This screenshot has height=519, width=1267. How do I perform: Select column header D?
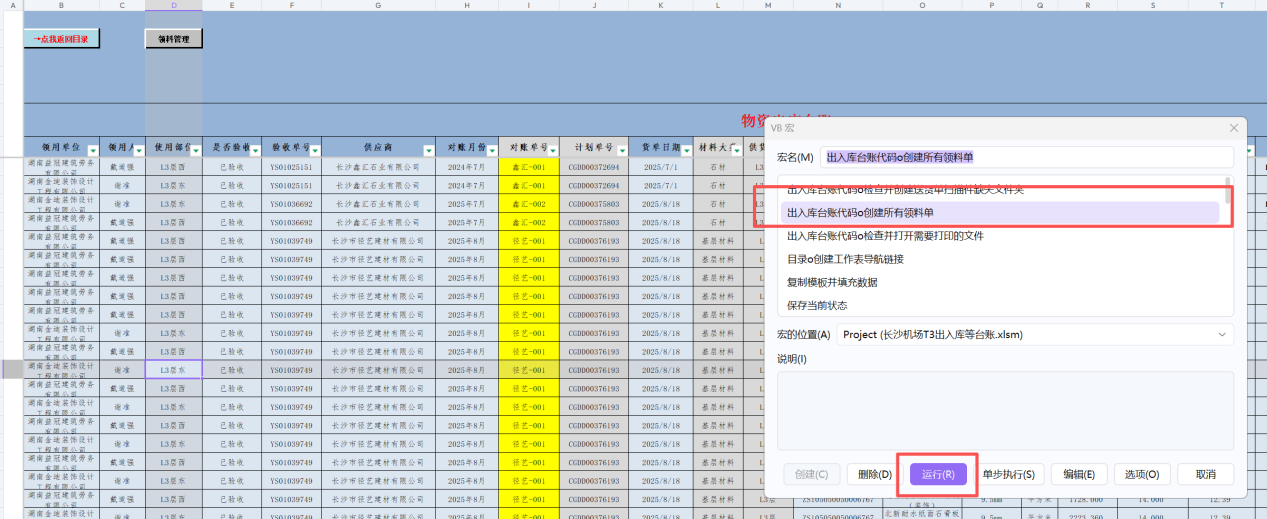[x=174, y=6]
